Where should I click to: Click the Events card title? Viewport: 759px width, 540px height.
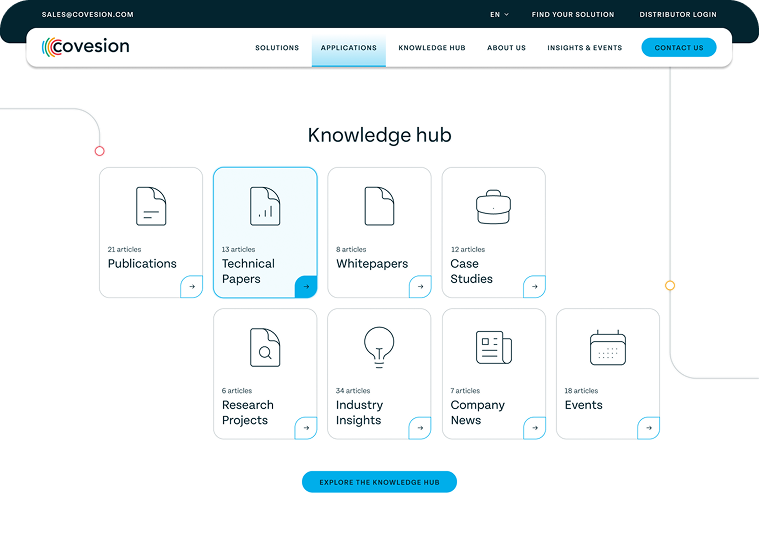[x=583, y=405]
